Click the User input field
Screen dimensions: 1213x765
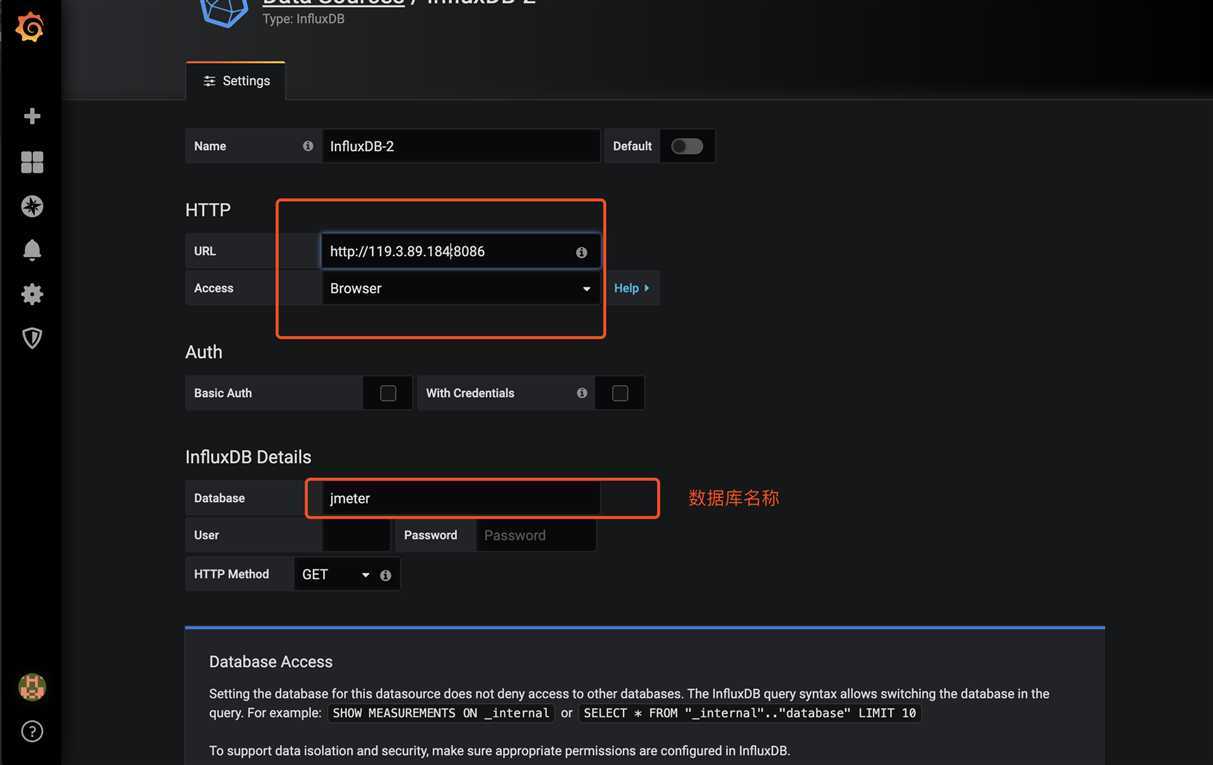tap(356, 535)
